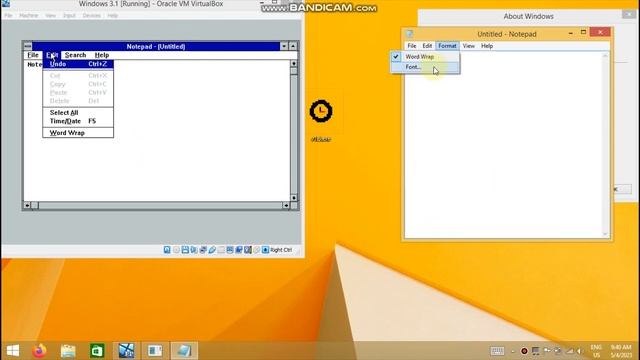Open File menu in Windows 3.1 Notepad
Screen dimensions: 640x360
(33, 55)
